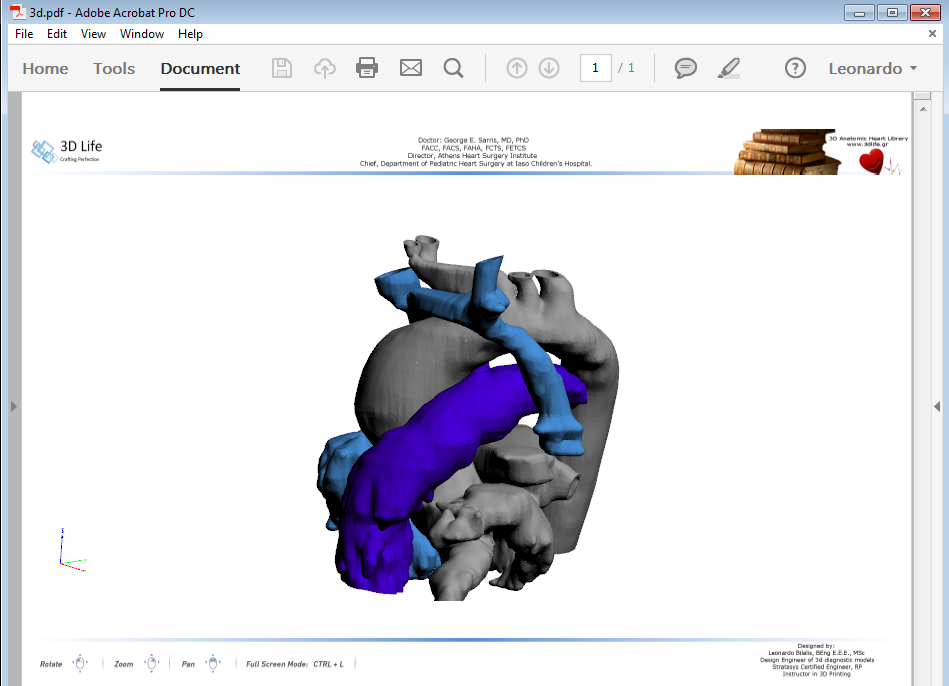Open the Leonardo account dropdown

point(872,68)
